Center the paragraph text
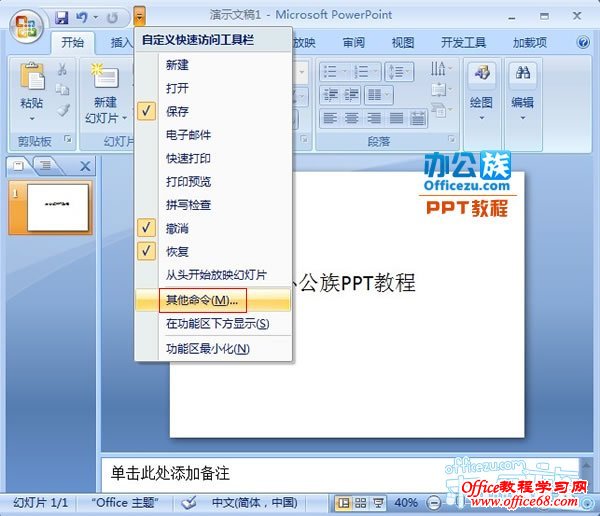This screenshot has width=600, height=516. click(x=352, y=118)
